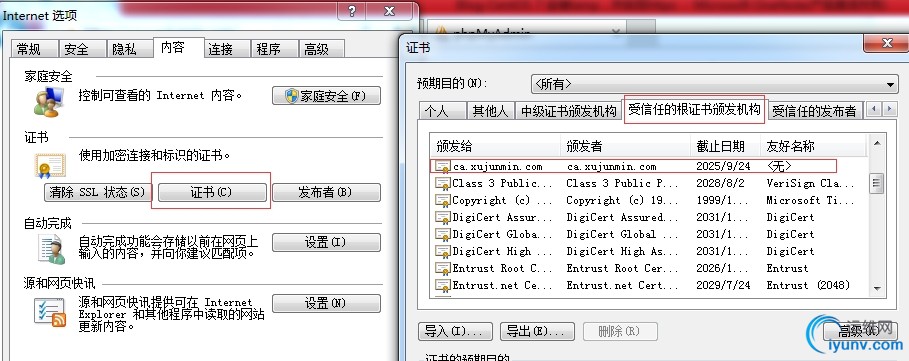Click the 删除(R) button
Screen dimensions: 909x361
[x=620, y=331]
